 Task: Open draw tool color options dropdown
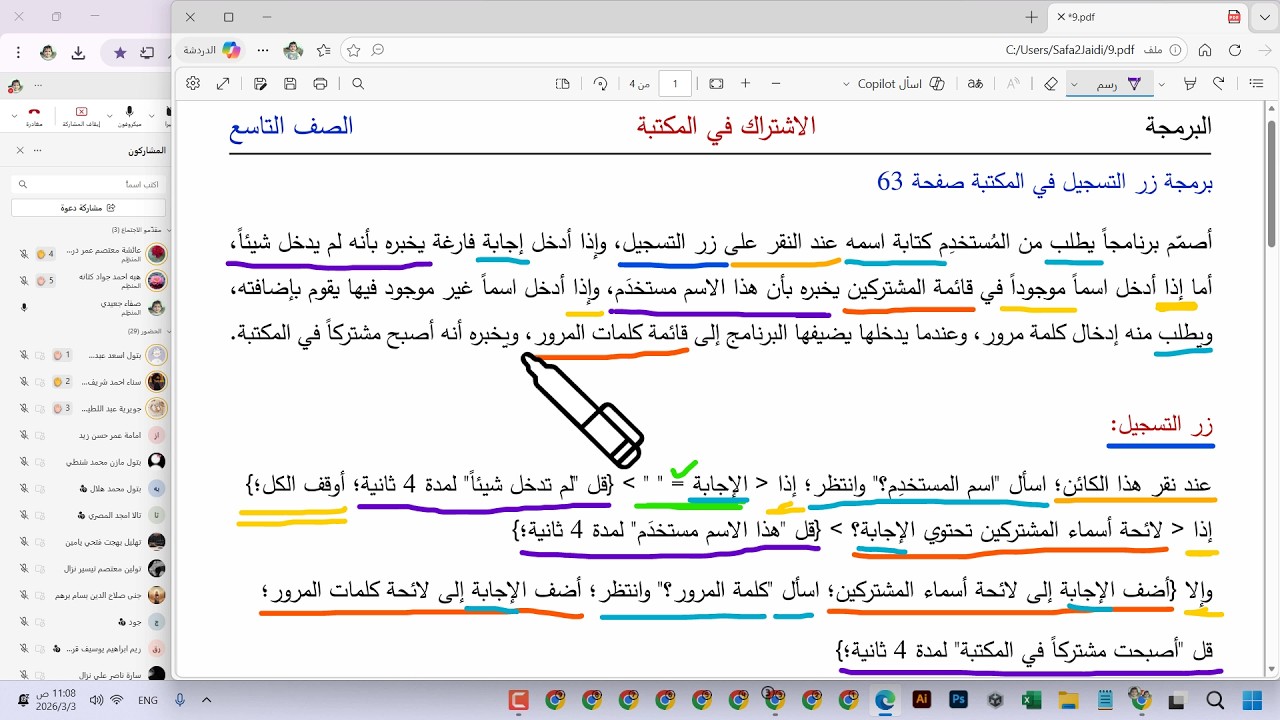pos(1074,84)
